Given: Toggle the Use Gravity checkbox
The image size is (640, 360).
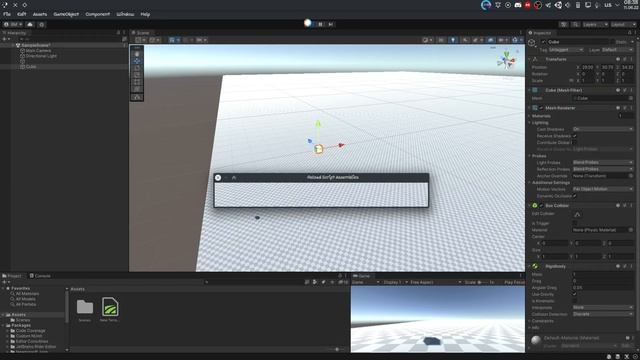Looking at the screenshot, I should pyautogui.click(x=575, y=294).
